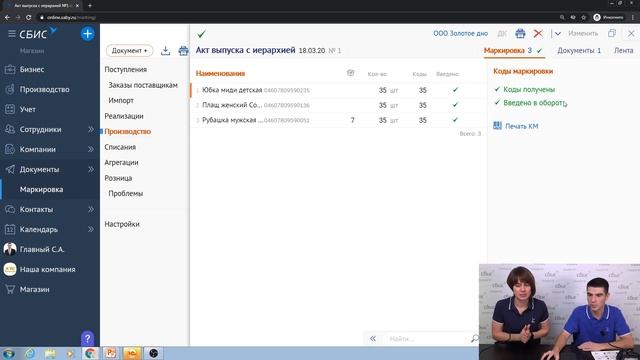640x360 pixels.
Task: Close the document panel with X
Action: 631,33
